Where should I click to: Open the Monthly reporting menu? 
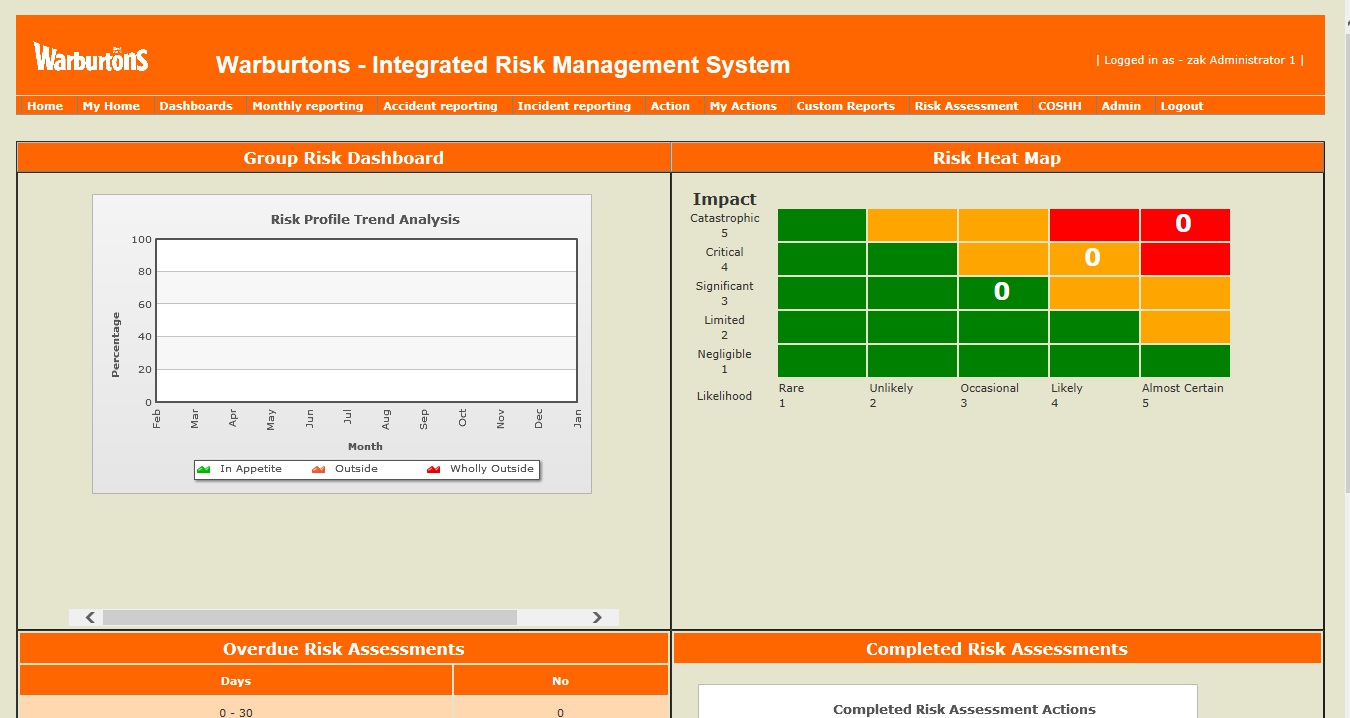(x=307, y=106)
